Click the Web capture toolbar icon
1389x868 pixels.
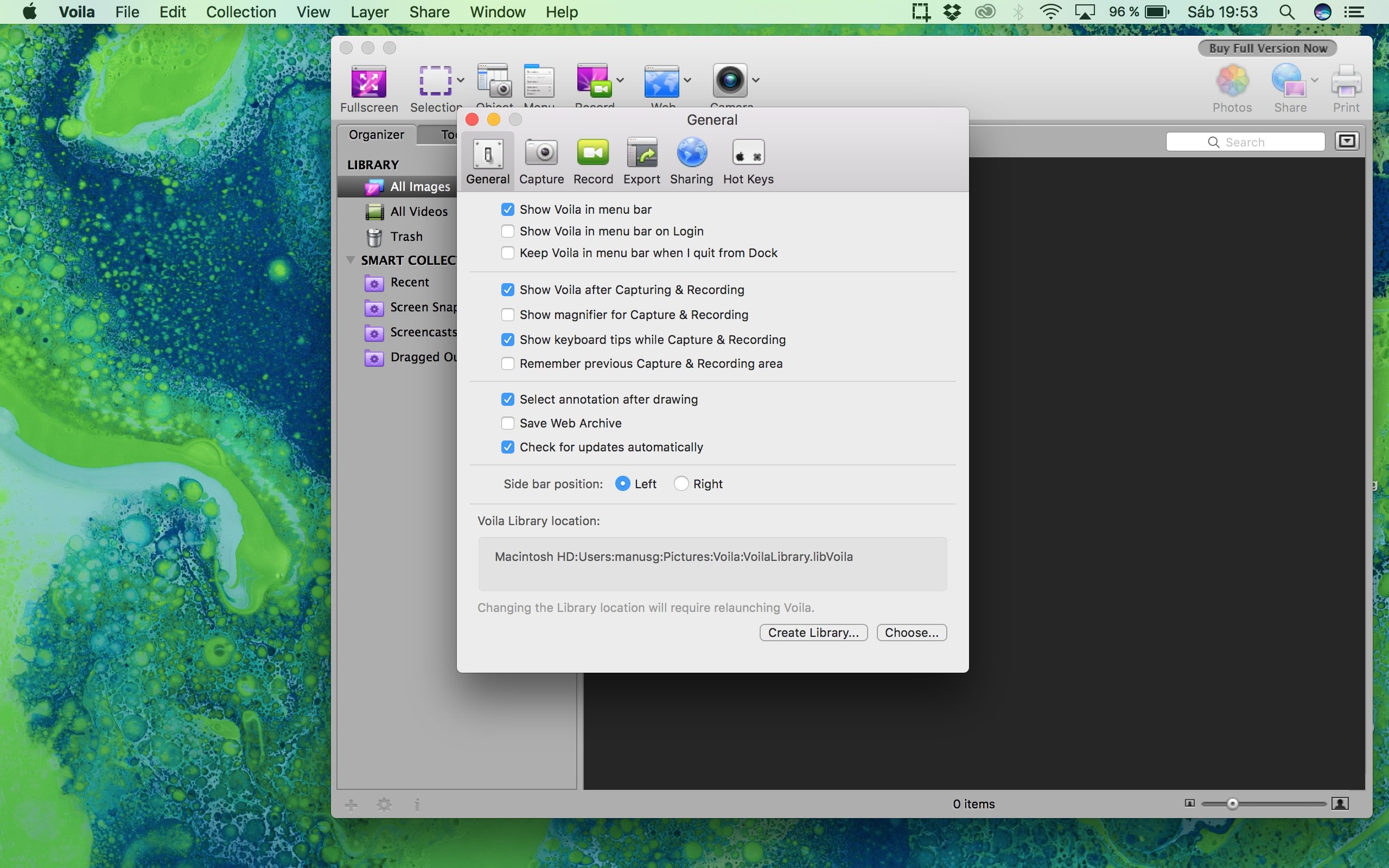coord(662,81)
